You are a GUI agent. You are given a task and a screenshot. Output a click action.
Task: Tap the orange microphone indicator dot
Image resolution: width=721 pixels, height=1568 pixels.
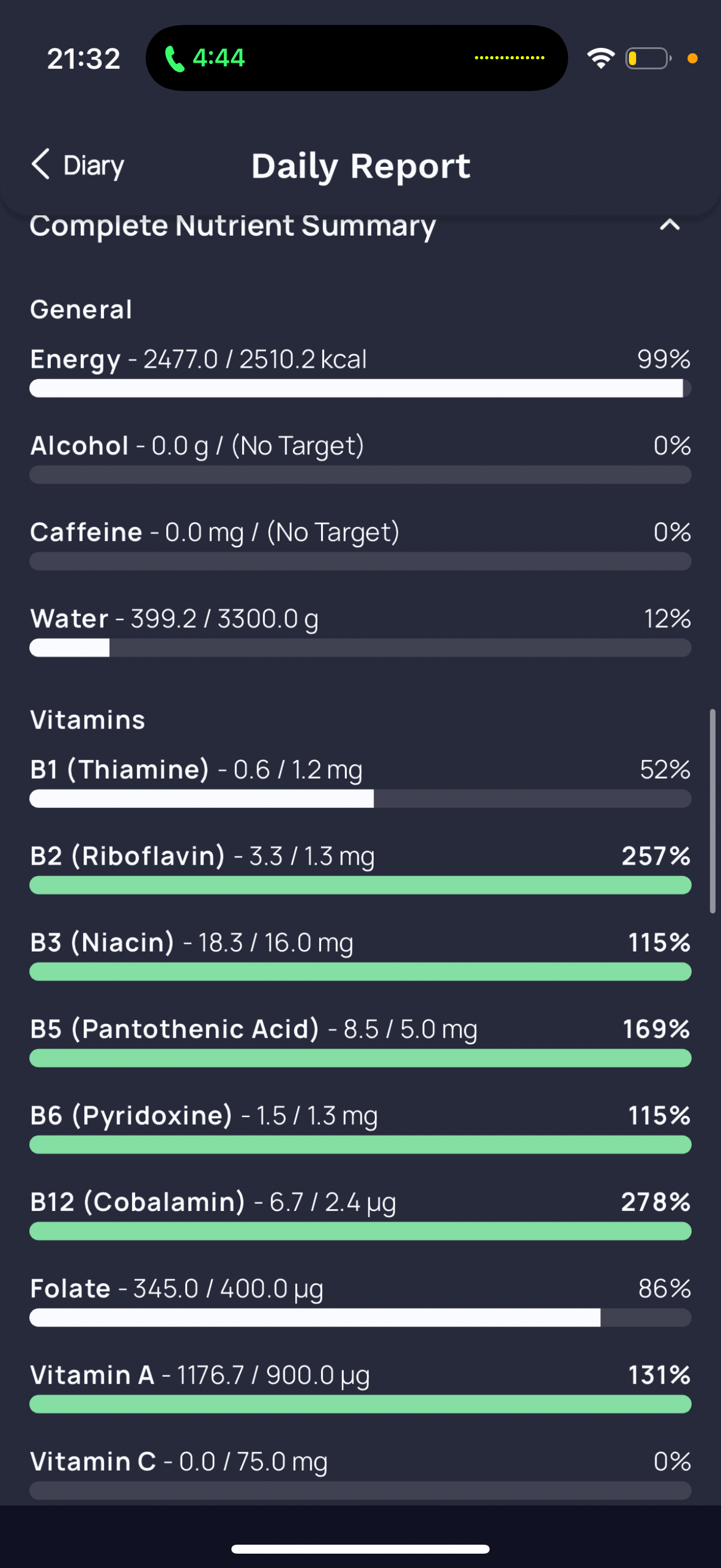tap(692, 59)
